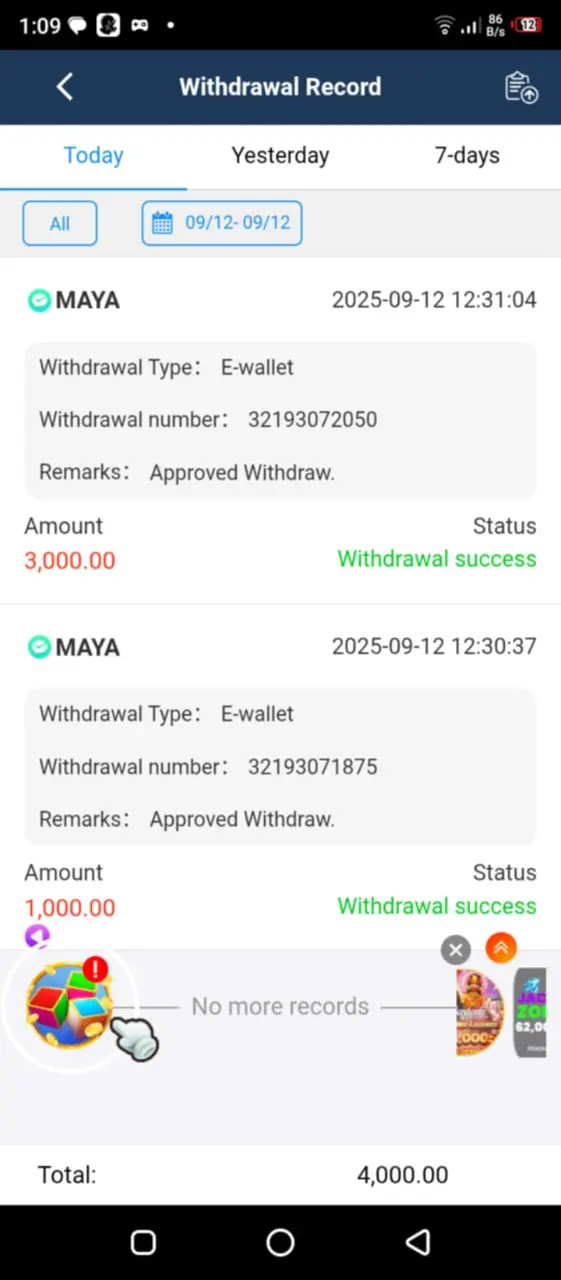The height and width of the screenshot is (1280, 561).
Task: Tap the goddess game promo thumbnail
Action: pos(480,1012)
